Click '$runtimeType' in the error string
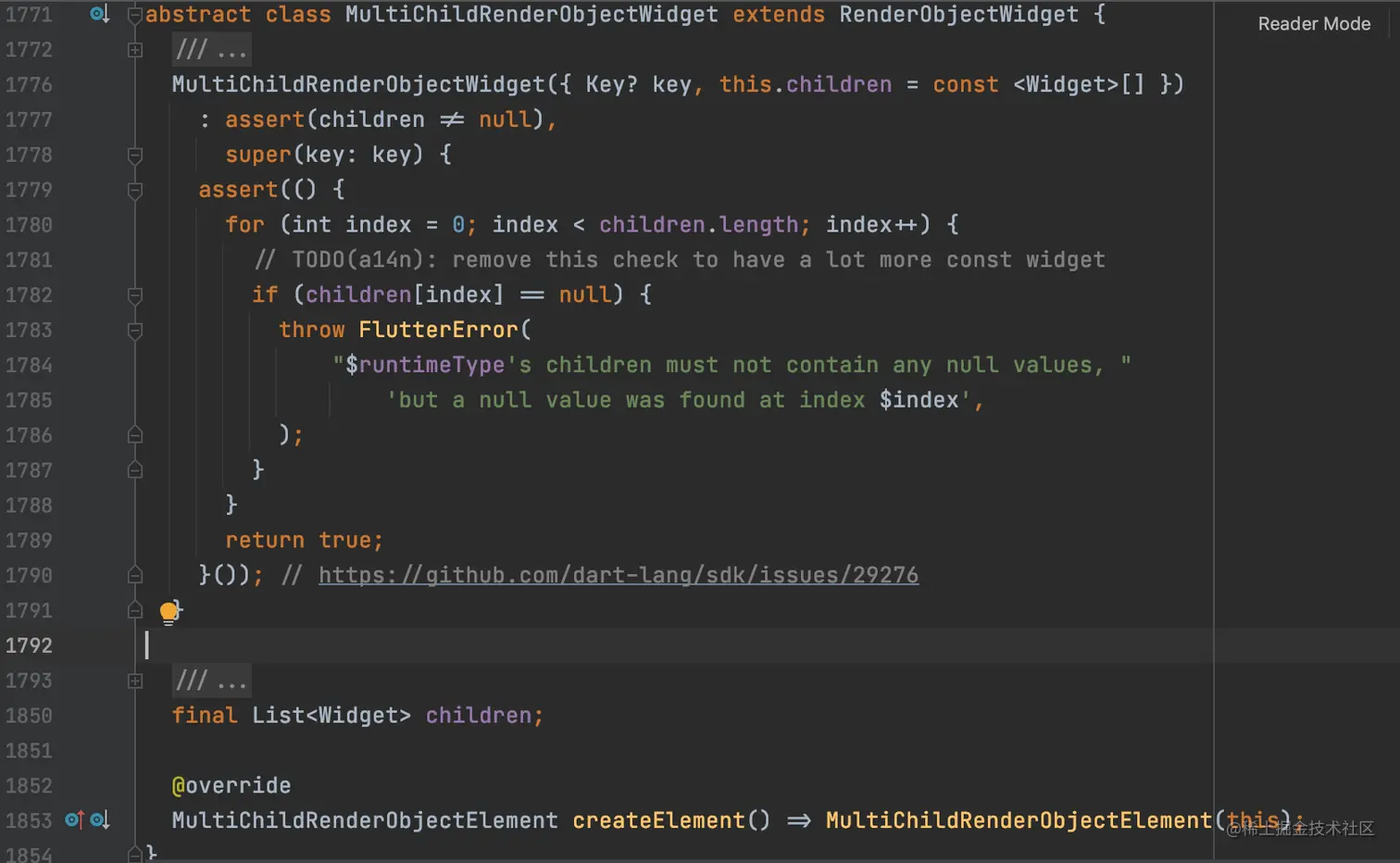This screenshot has width=1400, height=863. pos(425,365)
